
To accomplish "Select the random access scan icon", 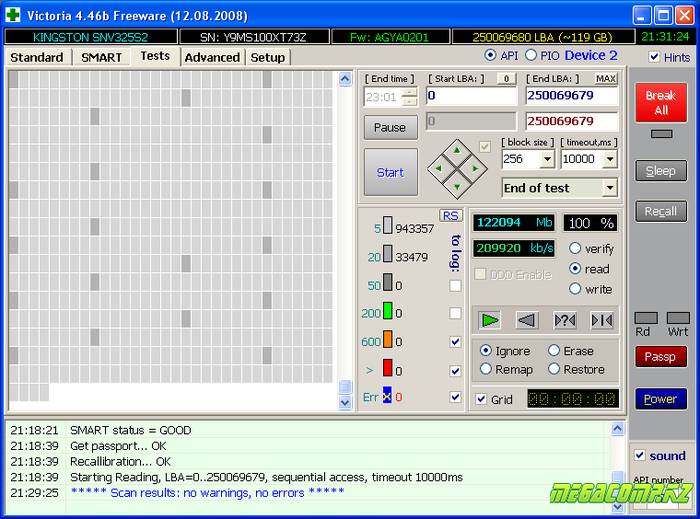I will 564,320.
